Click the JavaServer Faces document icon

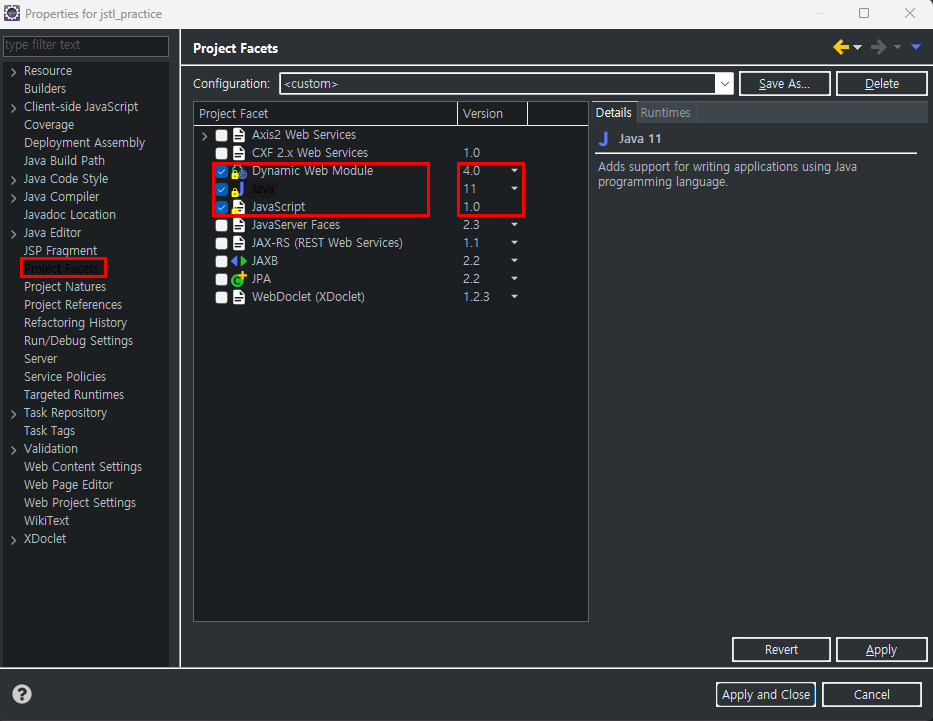(239, 225)
